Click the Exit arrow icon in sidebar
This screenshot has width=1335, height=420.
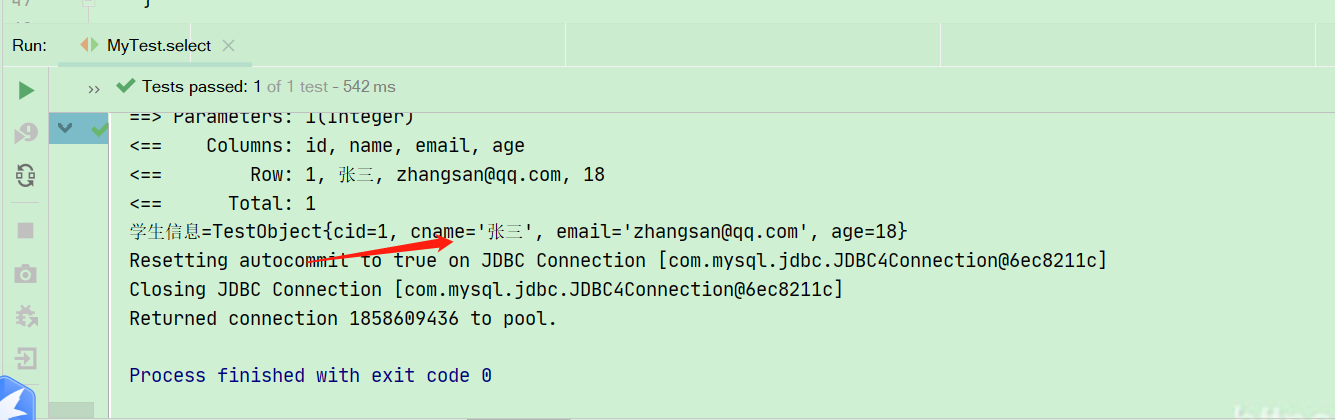(x=26, y=358)
